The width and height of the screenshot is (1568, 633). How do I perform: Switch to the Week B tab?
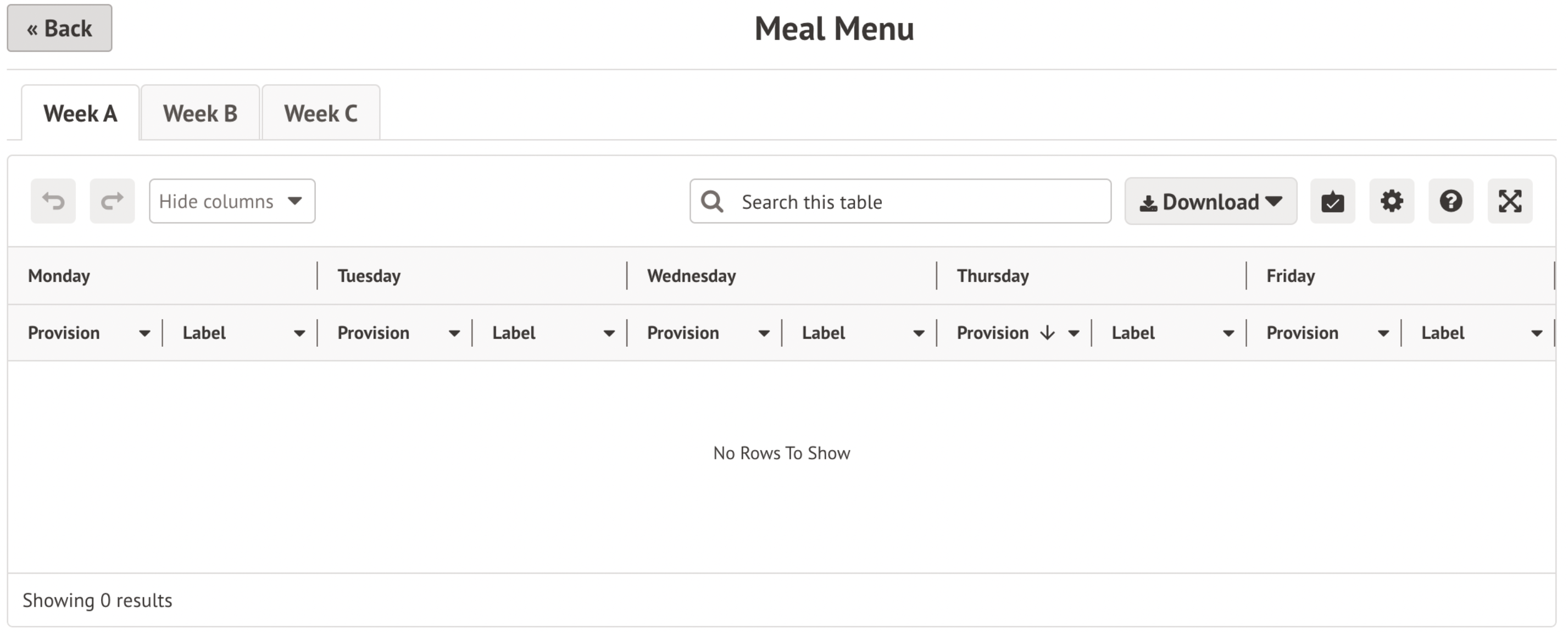199,113
